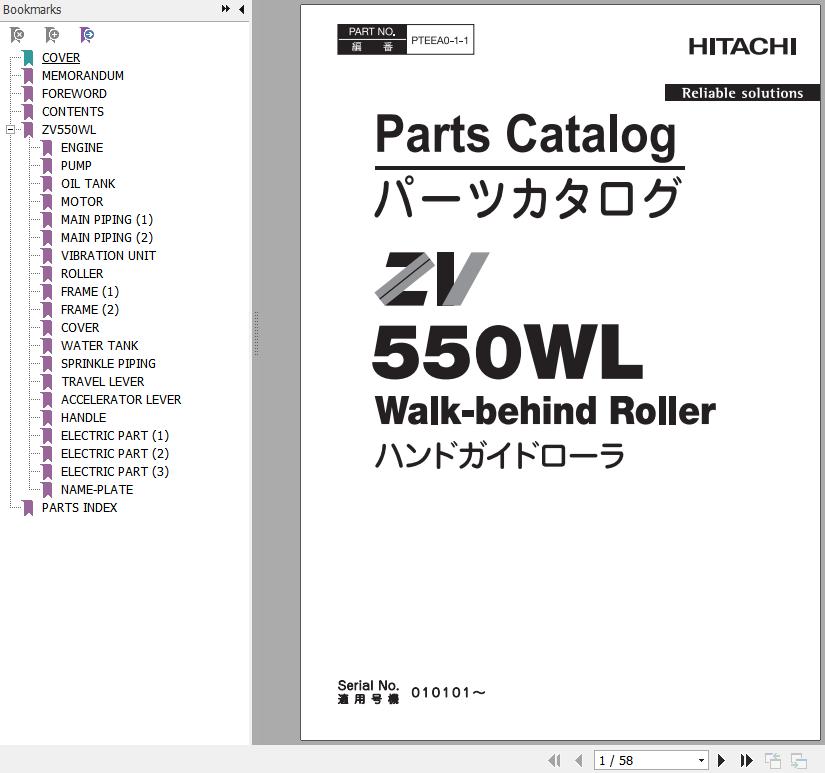Go to next page arrow
The height and width of the screenshot is (773, 825).
click(721, 760)
